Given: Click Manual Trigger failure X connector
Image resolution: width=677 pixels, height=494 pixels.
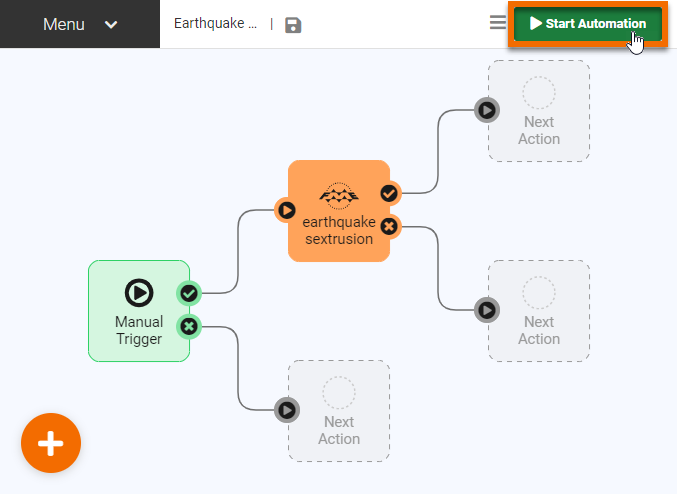Looking at the screenshot, I should point(189,326).
